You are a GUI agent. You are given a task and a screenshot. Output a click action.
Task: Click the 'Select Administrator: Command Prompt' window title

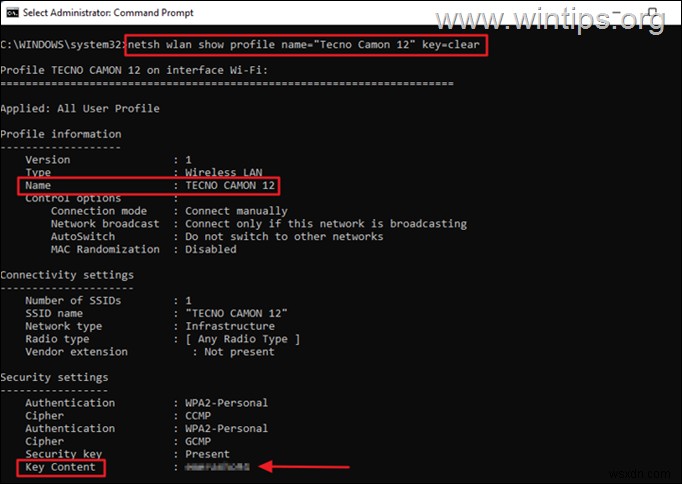coord(108,12)
